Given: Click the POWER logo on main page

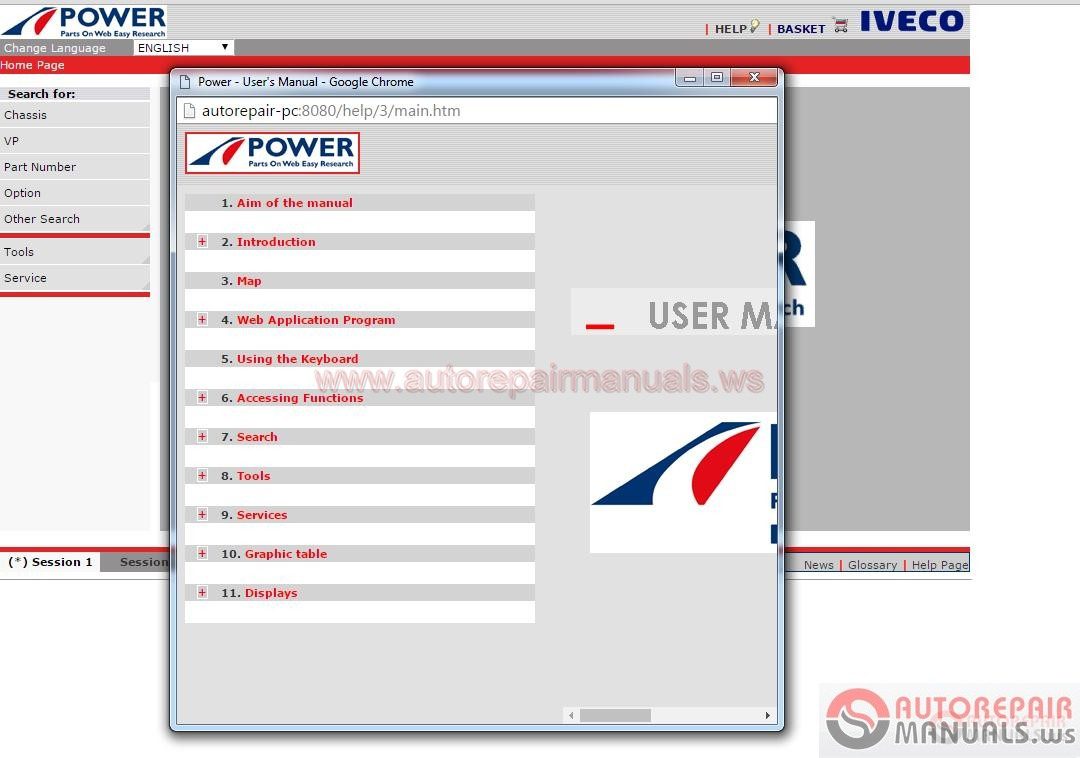Looking at the screenshot, I should pos(83,21).
